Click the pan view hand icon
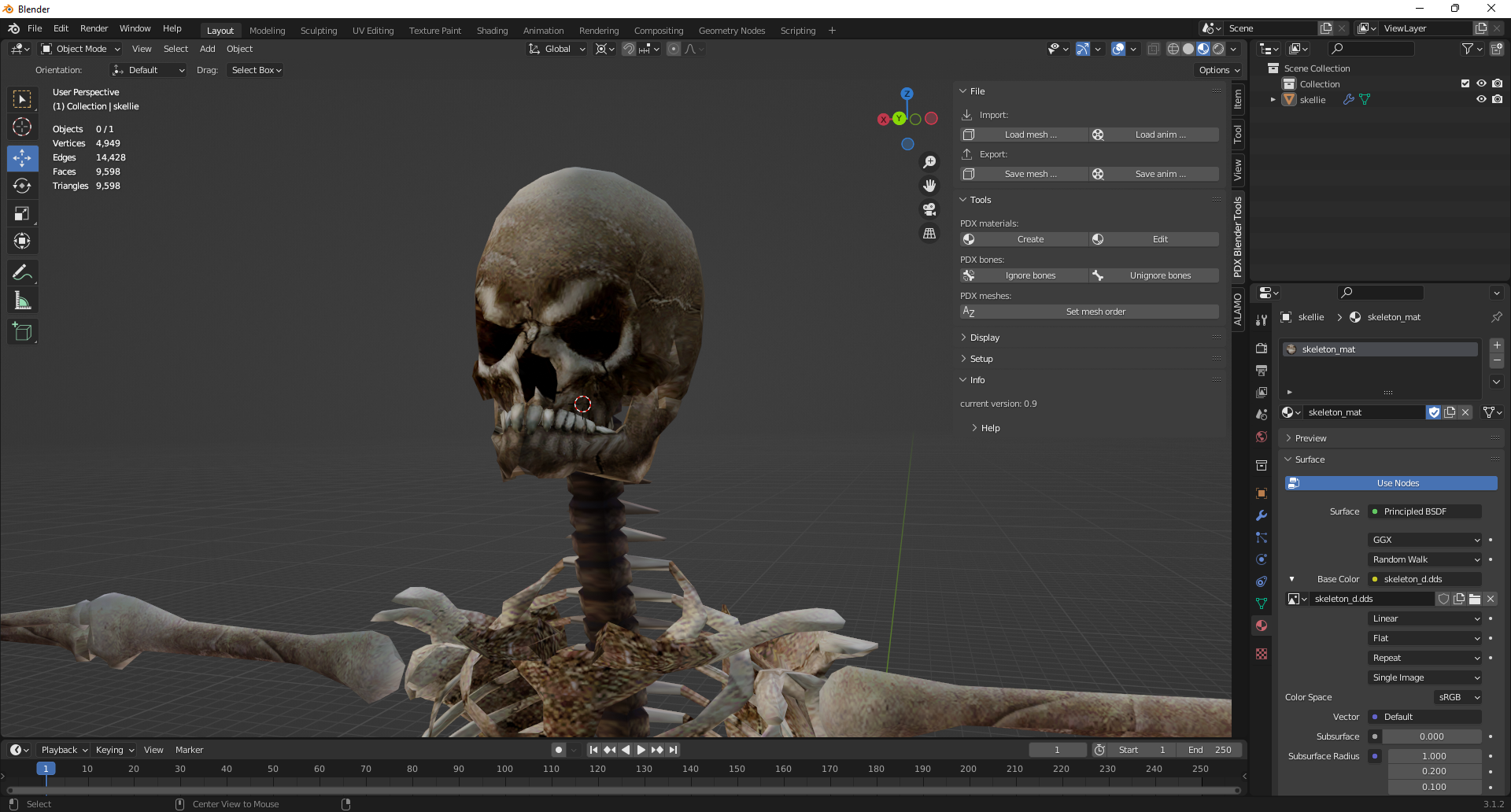 pos(929,186)
